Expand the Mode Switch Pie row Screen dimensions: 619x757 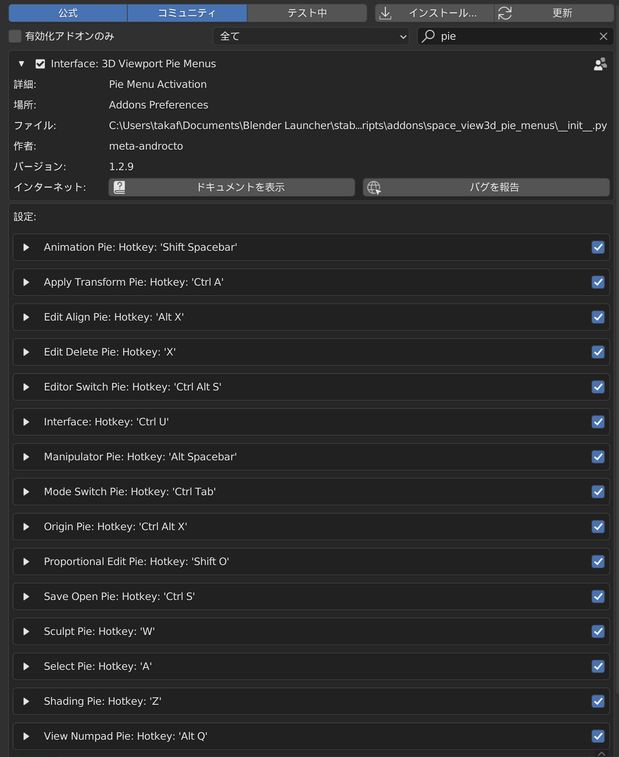point(26,492)
